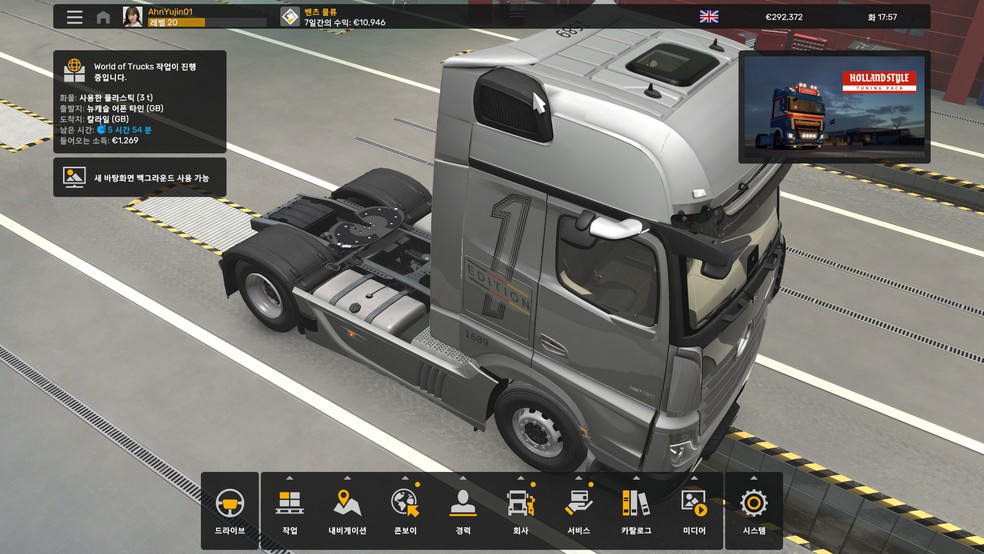Click the player name AhnYujin01
984x554 pixels.
click(x=170, y=11)
